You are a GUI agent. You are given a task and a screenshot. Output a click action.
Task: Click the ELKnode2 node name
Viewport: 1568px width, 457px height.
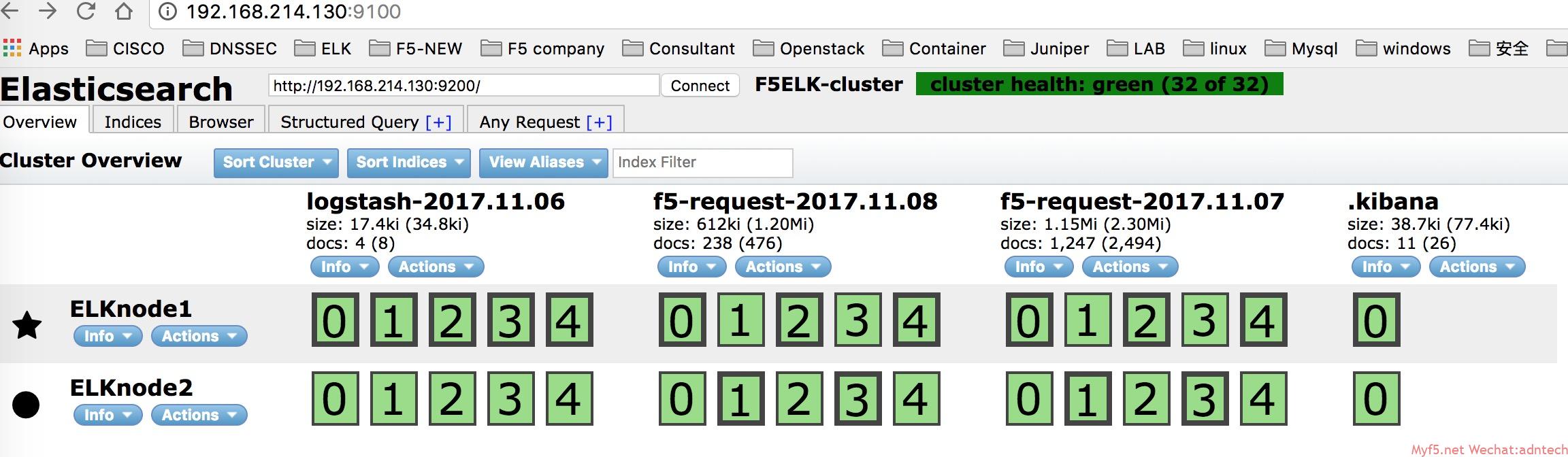pyautogui.click(x=131, y=388)
